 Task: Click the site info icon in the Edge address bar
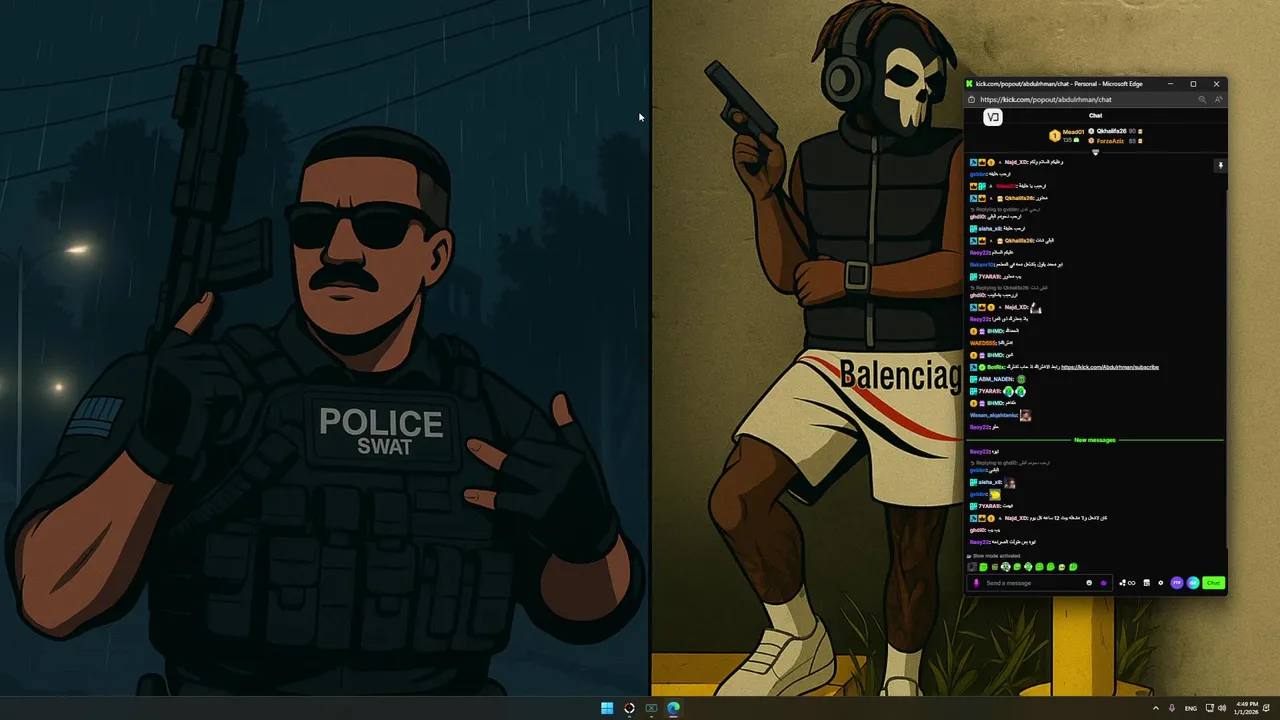(x=971, y=100)
